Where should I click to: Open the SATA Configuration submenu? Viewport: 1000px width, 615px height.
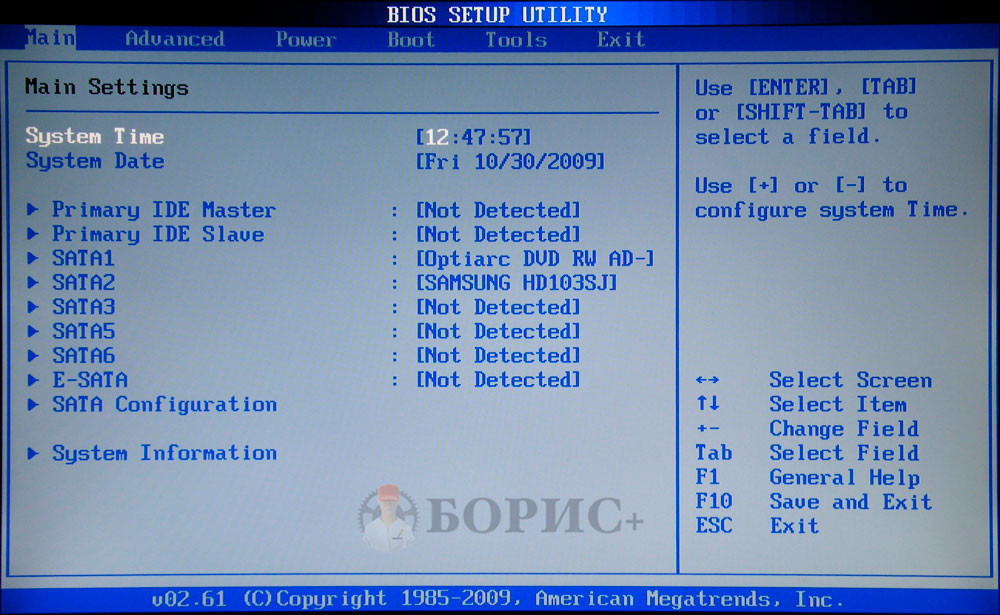tap(165, 404)
